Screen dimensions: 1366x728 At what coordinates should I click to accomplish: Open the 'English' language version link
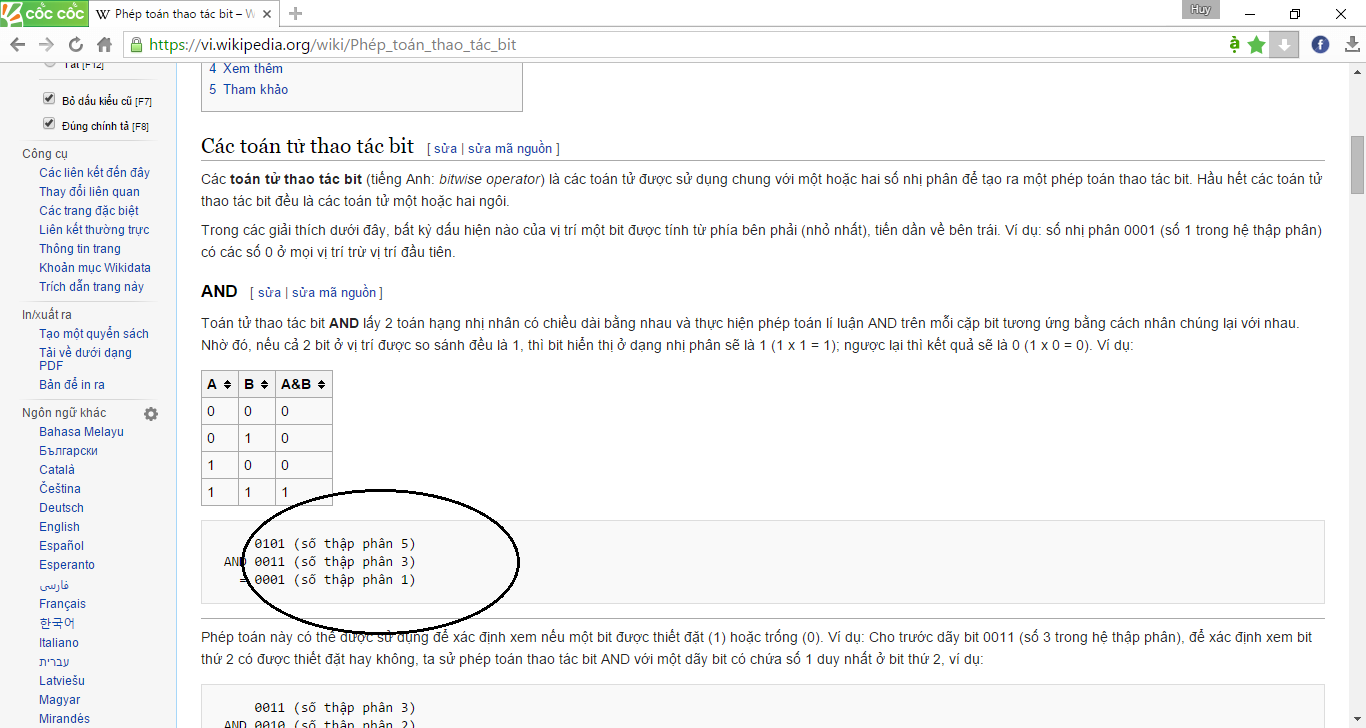[59, 527]
